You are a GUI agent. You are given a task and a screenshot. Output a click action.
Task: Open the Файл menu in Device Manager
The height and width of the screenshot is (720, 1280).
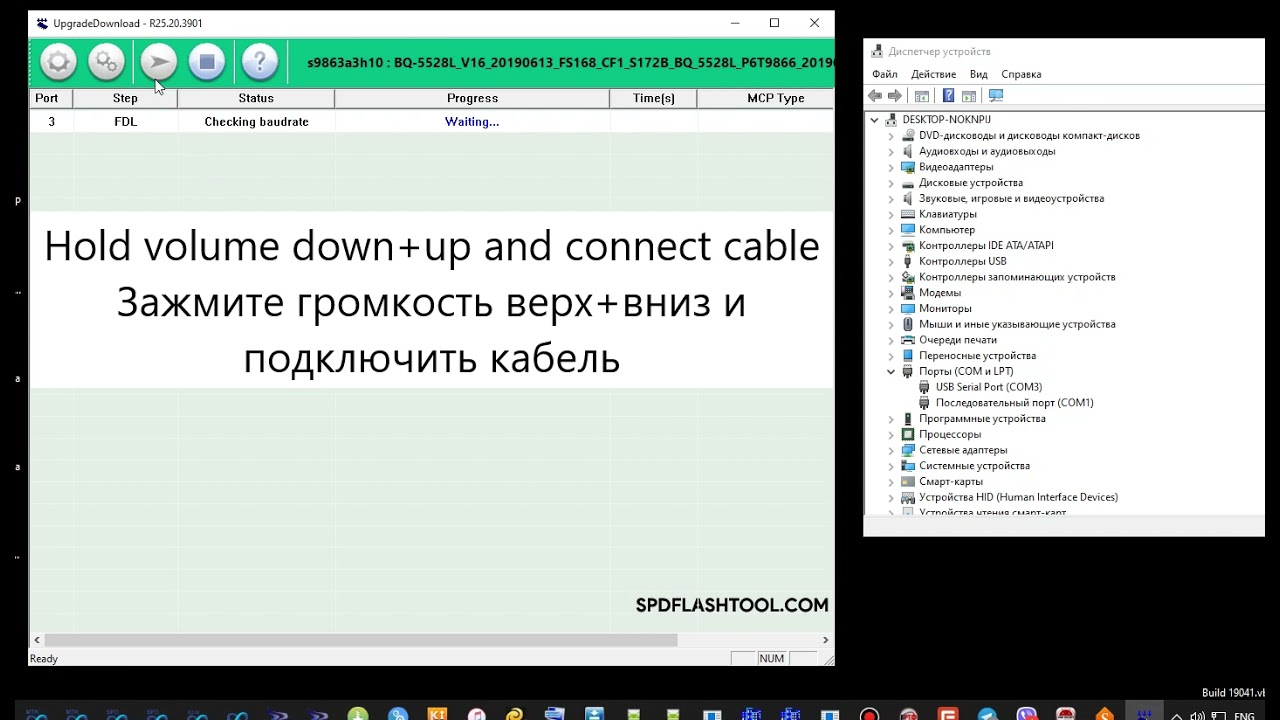click(884, 74)
